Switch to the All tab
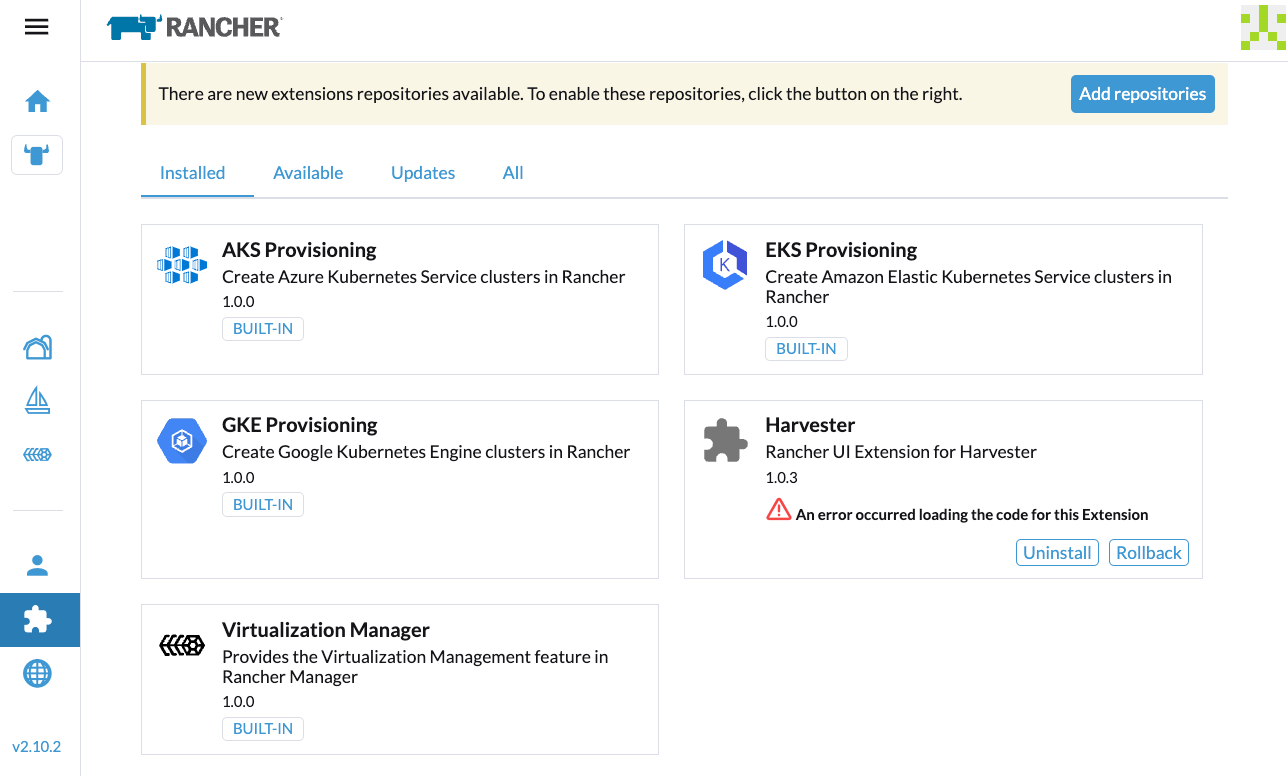 tap(513, 173)
